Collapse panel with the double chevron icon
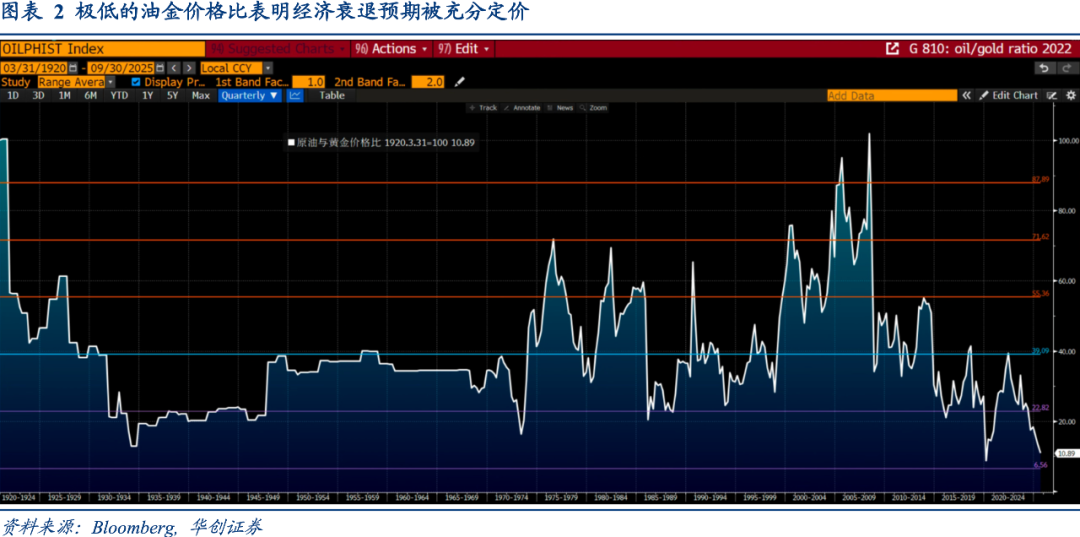1080x537 pixels. coord(966,96)
